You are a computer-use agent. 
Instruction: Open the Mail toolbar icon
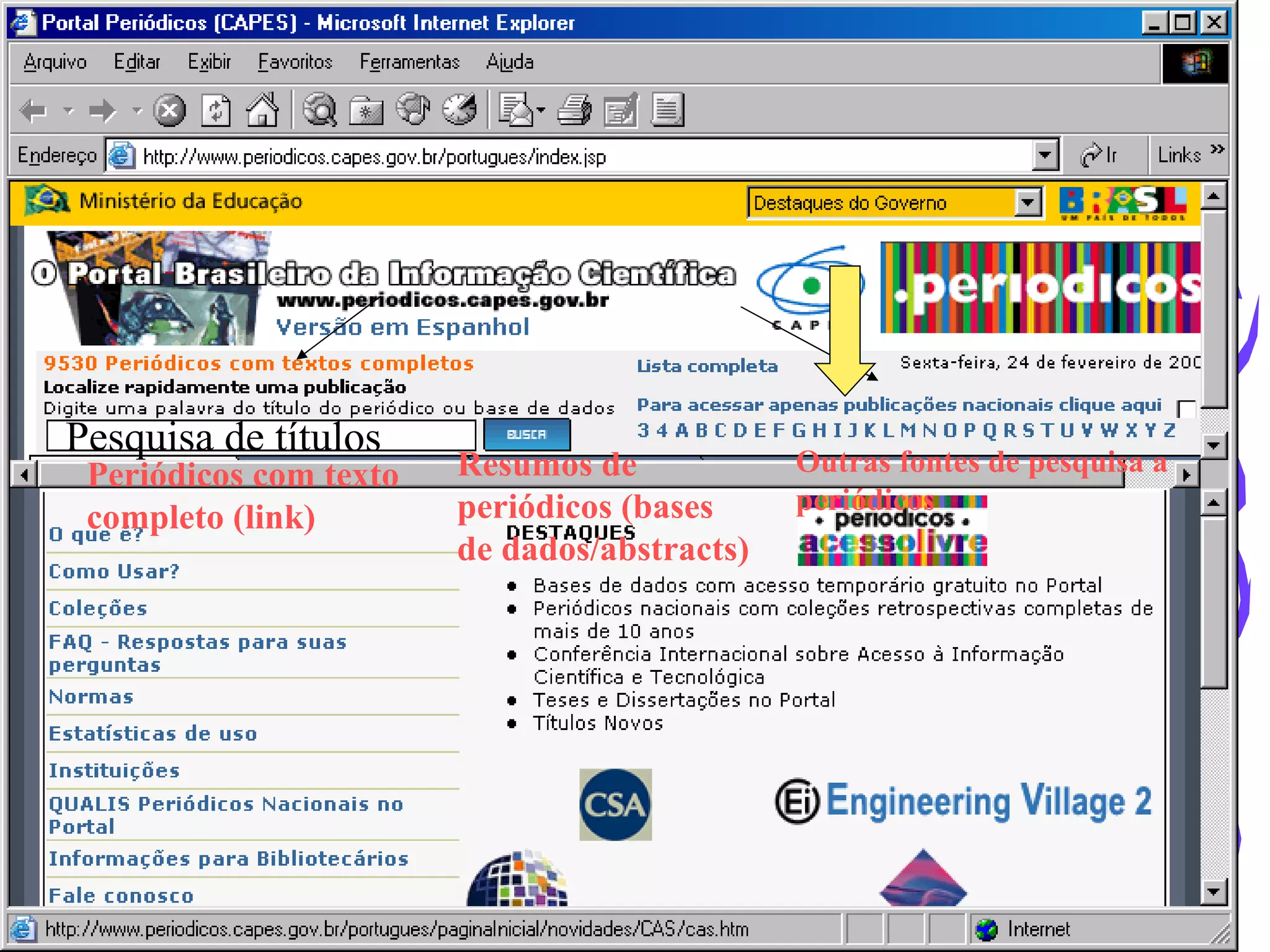(515, 110)
